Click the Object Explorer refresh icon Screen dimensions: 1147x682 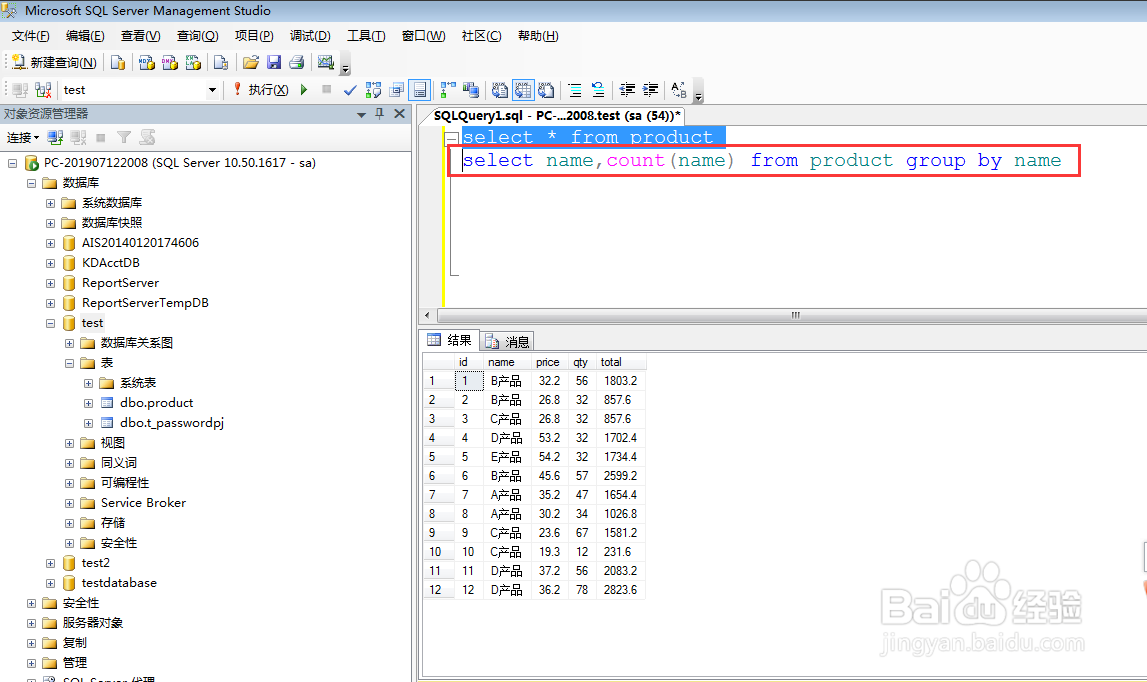[148, 138]
